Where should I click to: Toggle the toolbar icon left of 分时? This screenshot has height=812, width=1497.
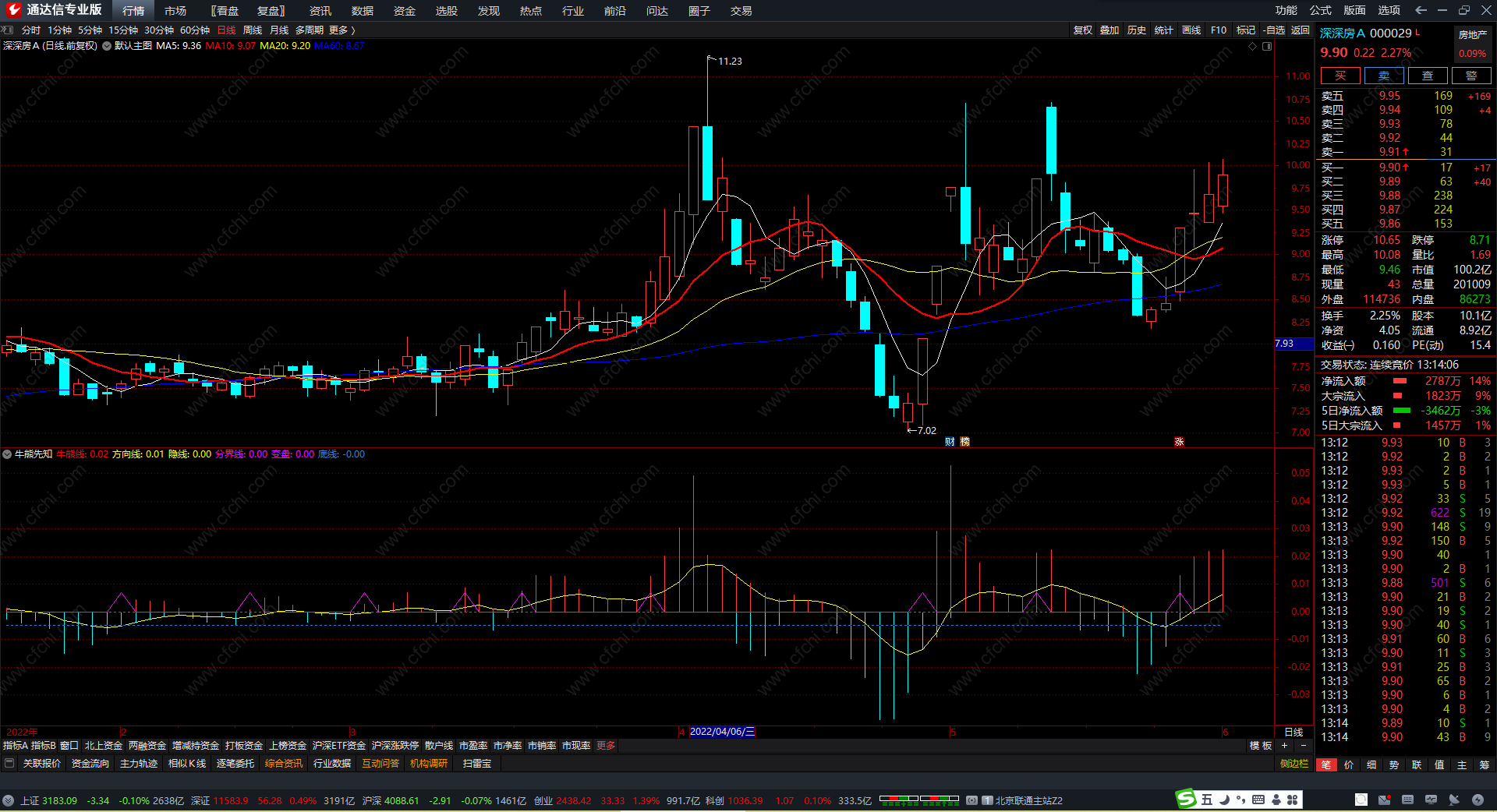pos(8,30)
